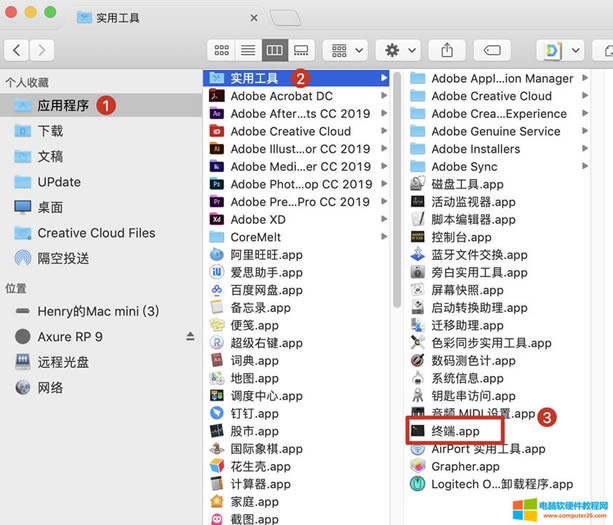This screenshot has width=613, height=525.
Task: Select 阿里旺旺.app icon
Action: pyautogui.click(x=217, y=254)
